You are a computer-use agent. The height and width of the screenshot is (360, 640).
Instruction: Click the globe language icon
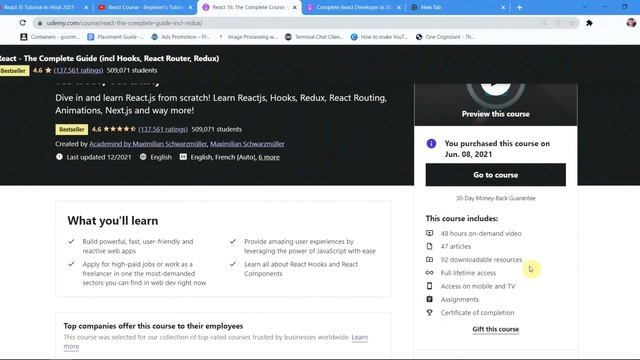coord(143,157)
